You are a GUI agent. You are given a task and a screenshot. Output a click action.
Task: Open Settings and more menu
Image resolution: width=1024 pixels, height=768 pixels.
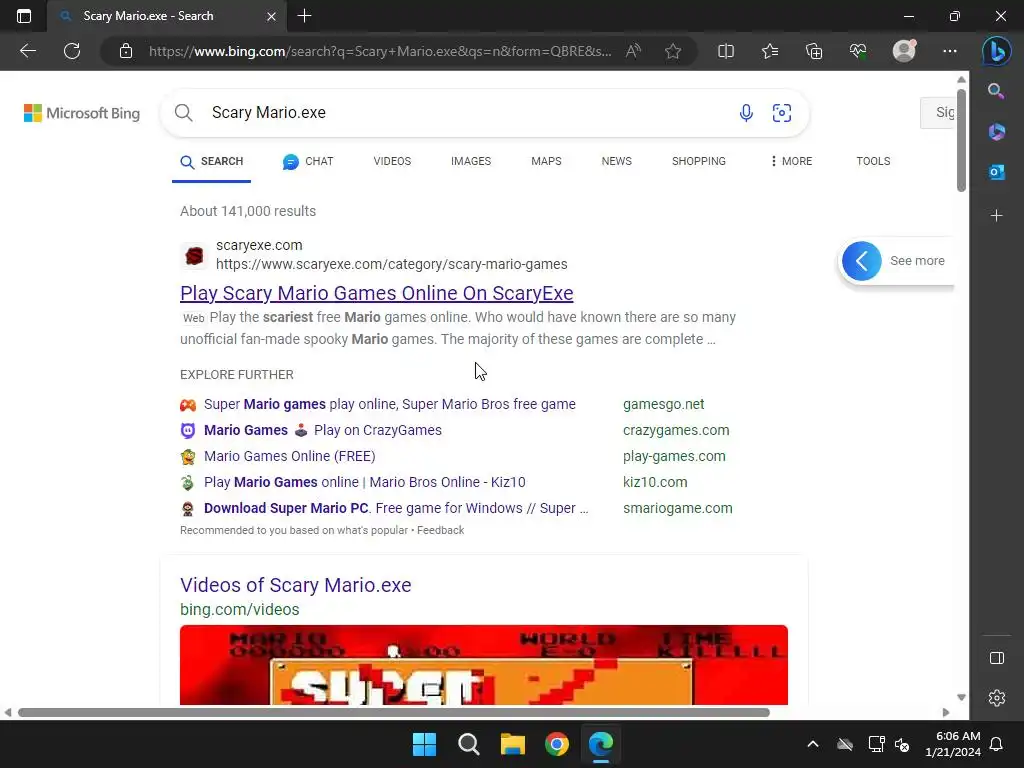(950, 51)
